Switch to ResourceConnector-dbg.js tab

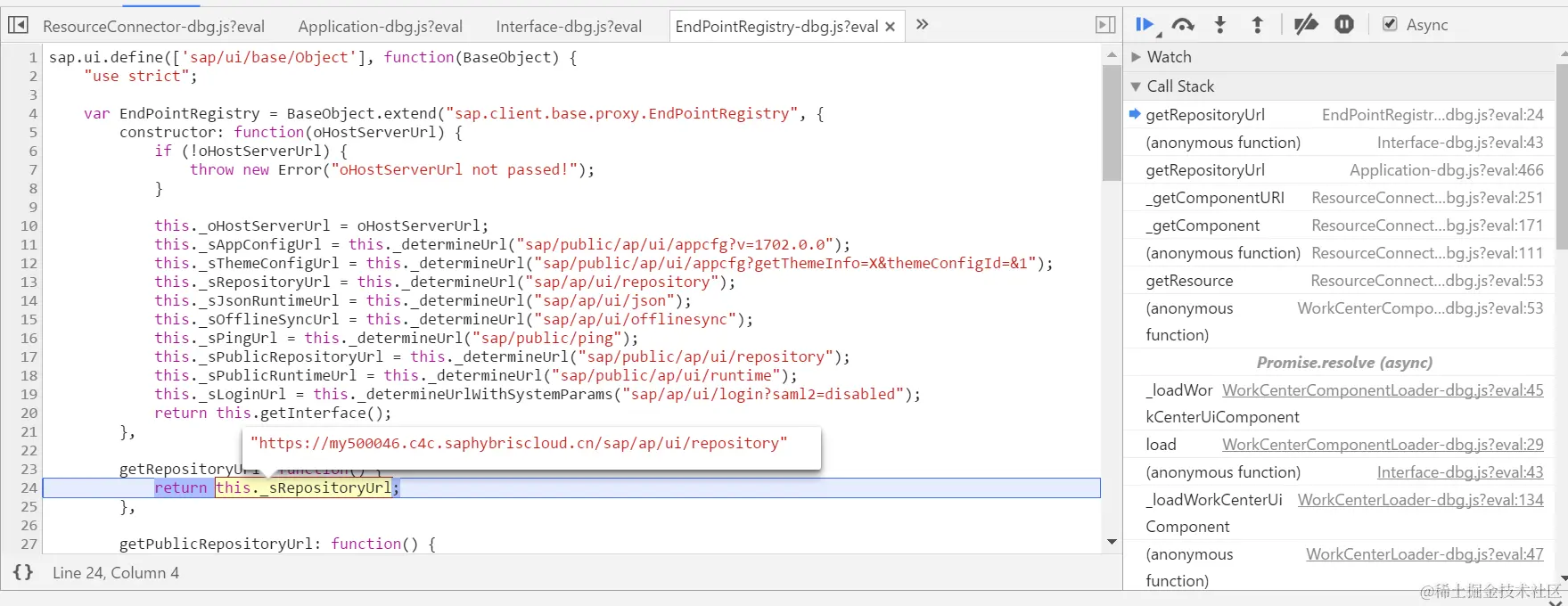pos(153,27)
